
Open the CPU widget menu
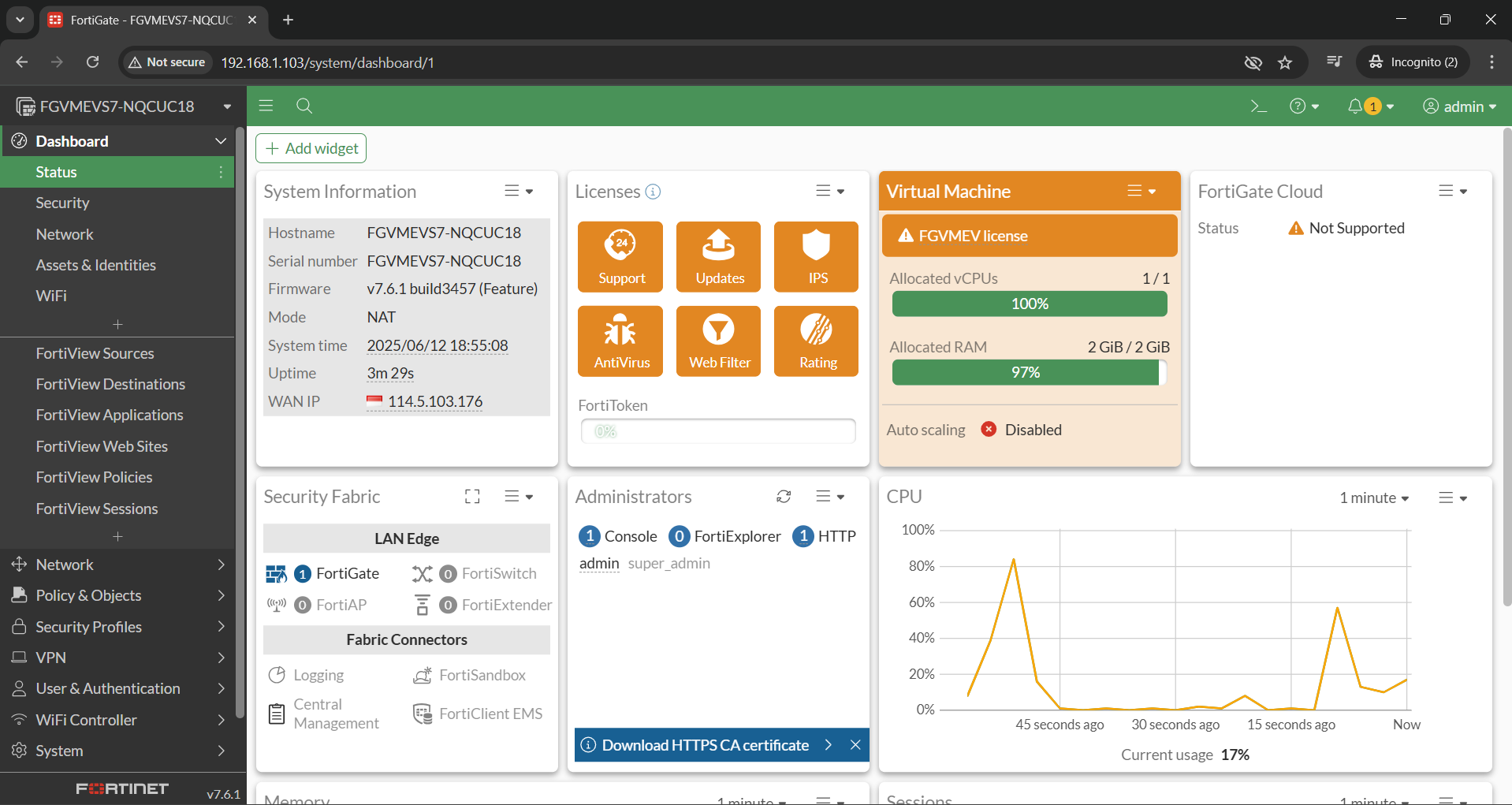(x=1453, y=498)
